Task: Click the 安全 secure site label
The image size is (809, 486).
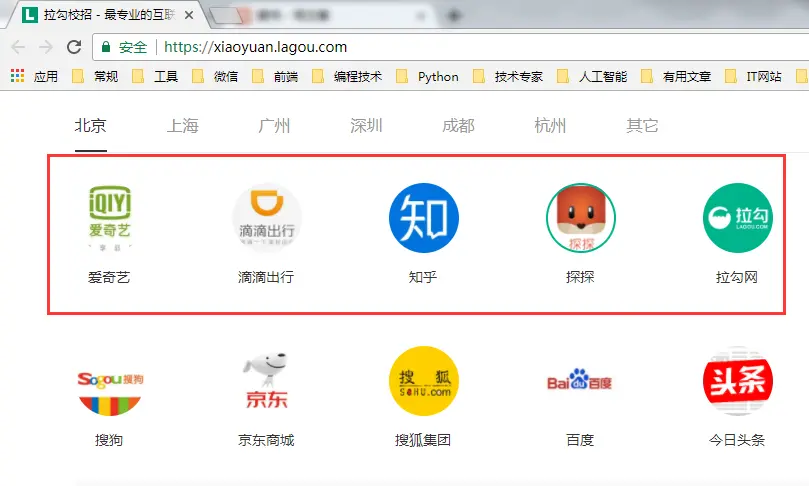Action: [x=133, y=47]
